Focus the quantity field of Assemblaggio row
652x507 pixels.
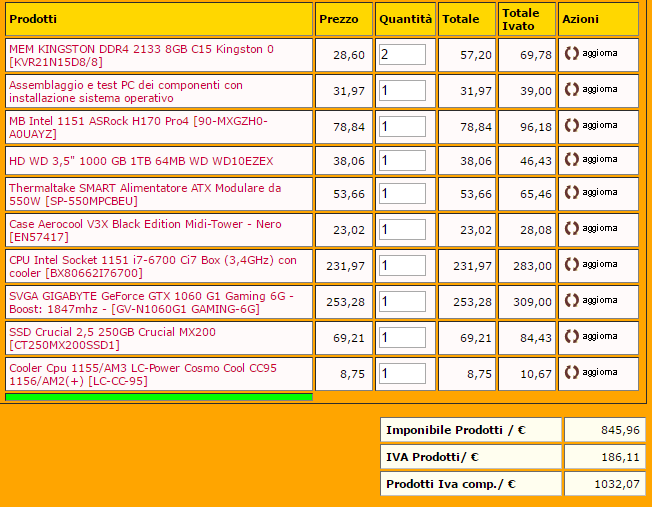click(x=402, y=90)
